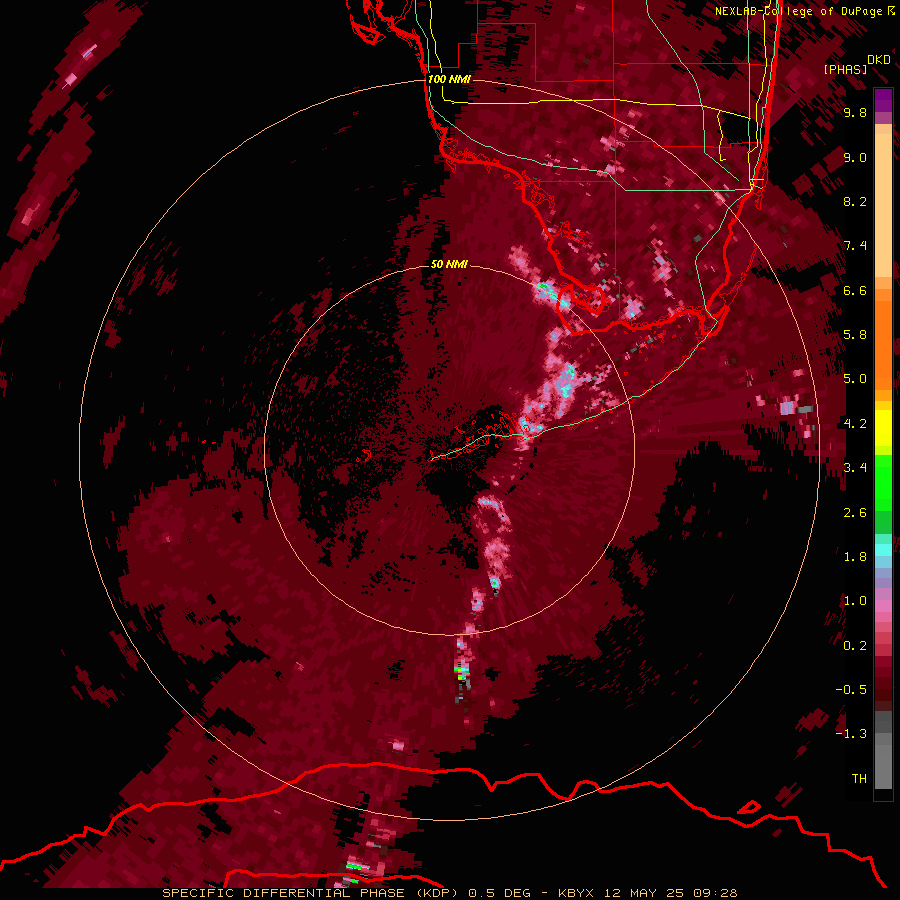Image resolution: width=900 pixels, height=900 pixels.
Task: Click the 8.2 value on the color scale
Action: pyautogui.click(x=855, y=201)
